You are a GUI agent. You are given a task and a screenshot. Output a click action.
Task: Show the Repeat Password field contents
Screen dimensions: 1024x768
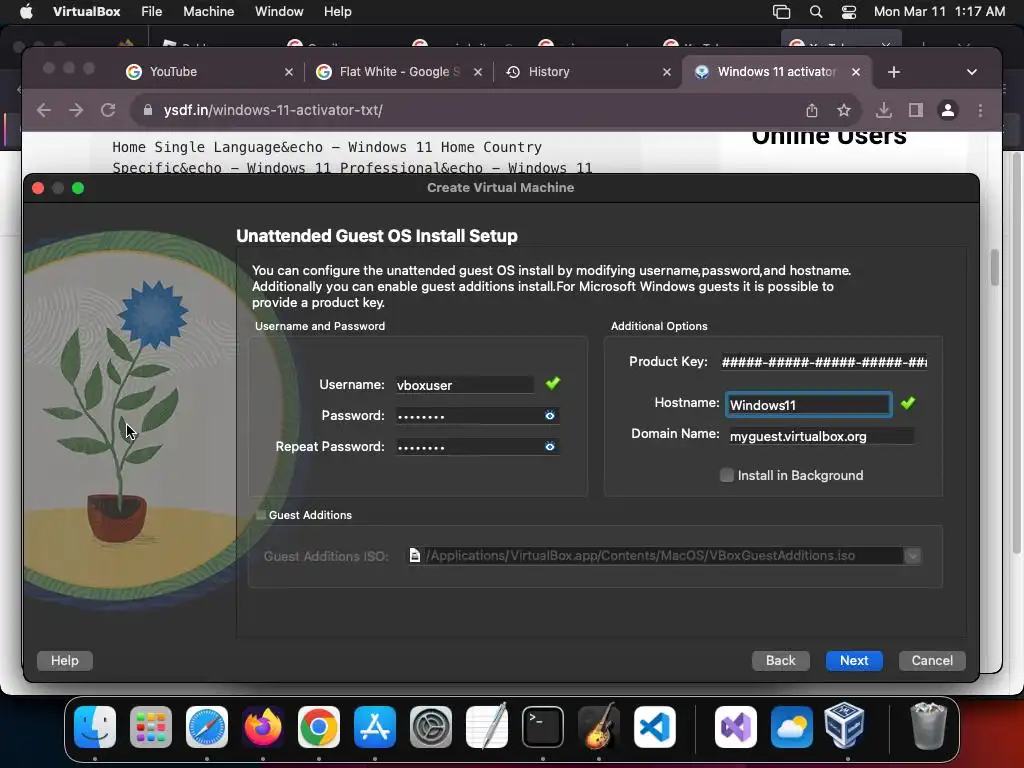point(550,446)
